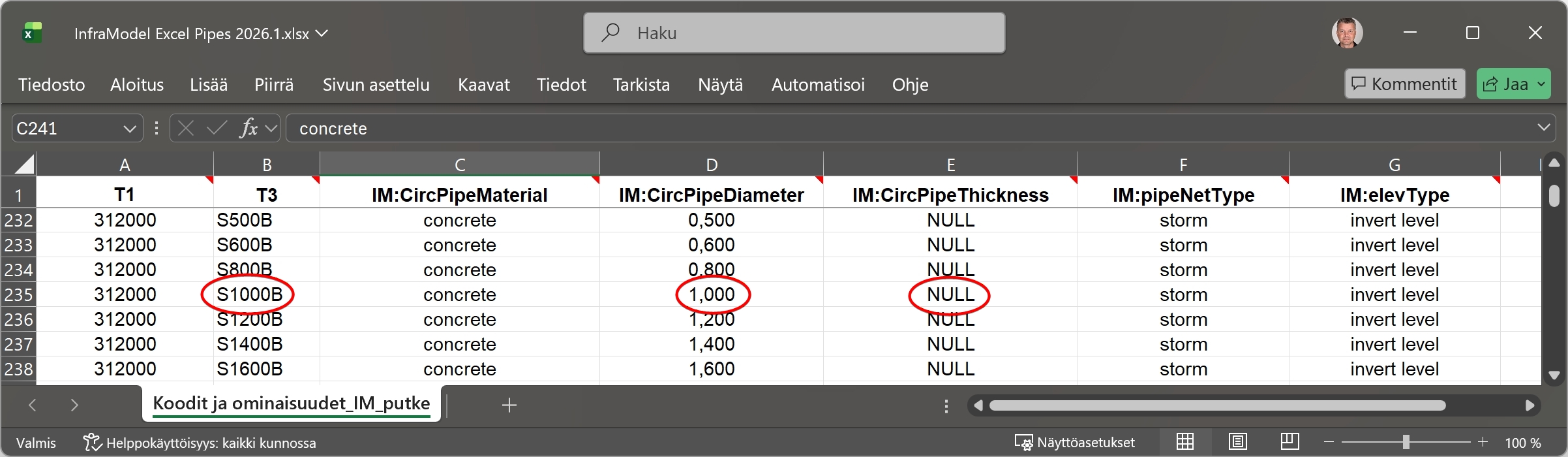Select cell with value 1,000
The image size is (1568, 457).
click(712, 294)
